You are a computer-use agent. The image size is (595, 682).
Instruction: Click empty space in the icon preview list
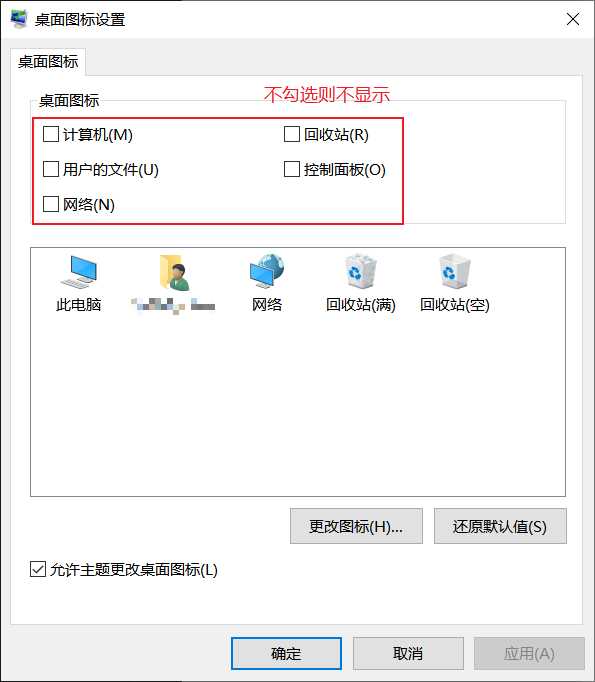click(x=298, y=405)
